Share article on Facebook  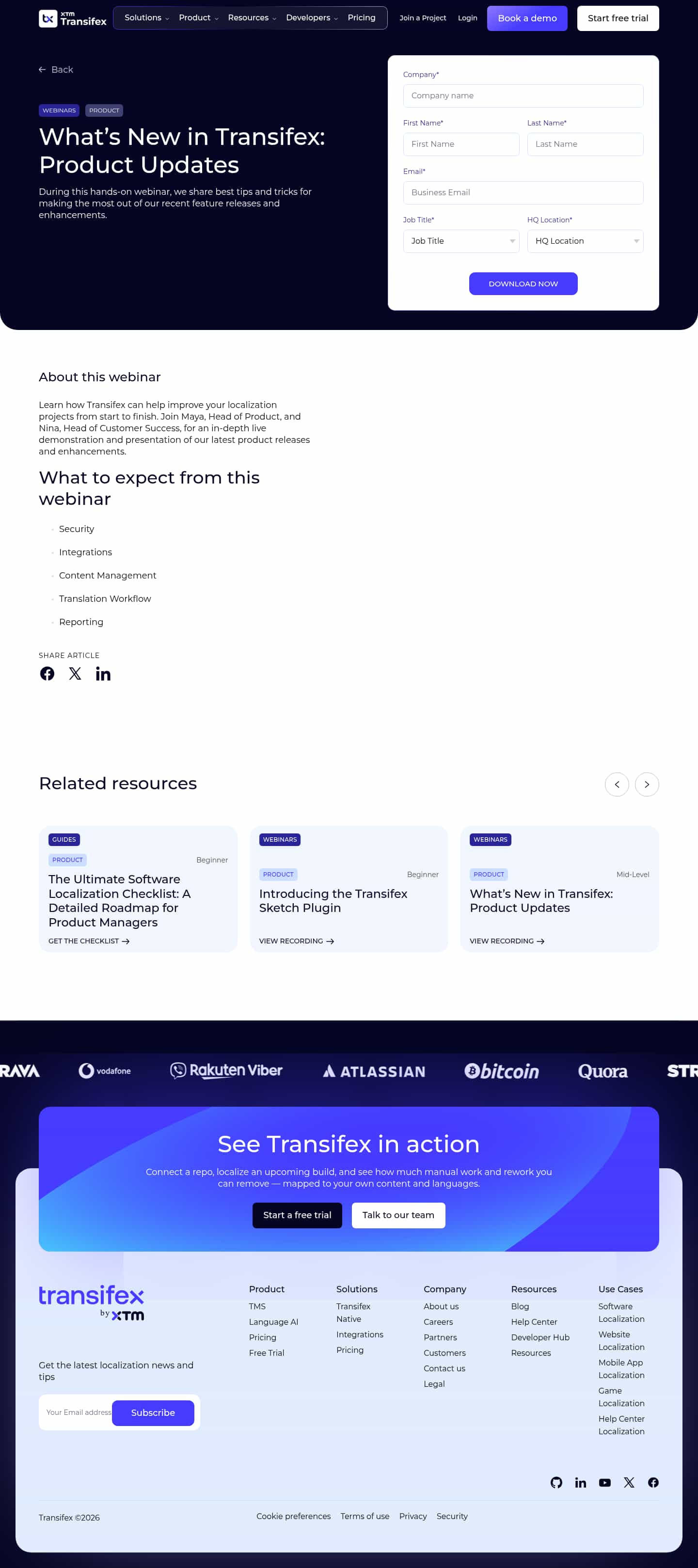[47, 673]
